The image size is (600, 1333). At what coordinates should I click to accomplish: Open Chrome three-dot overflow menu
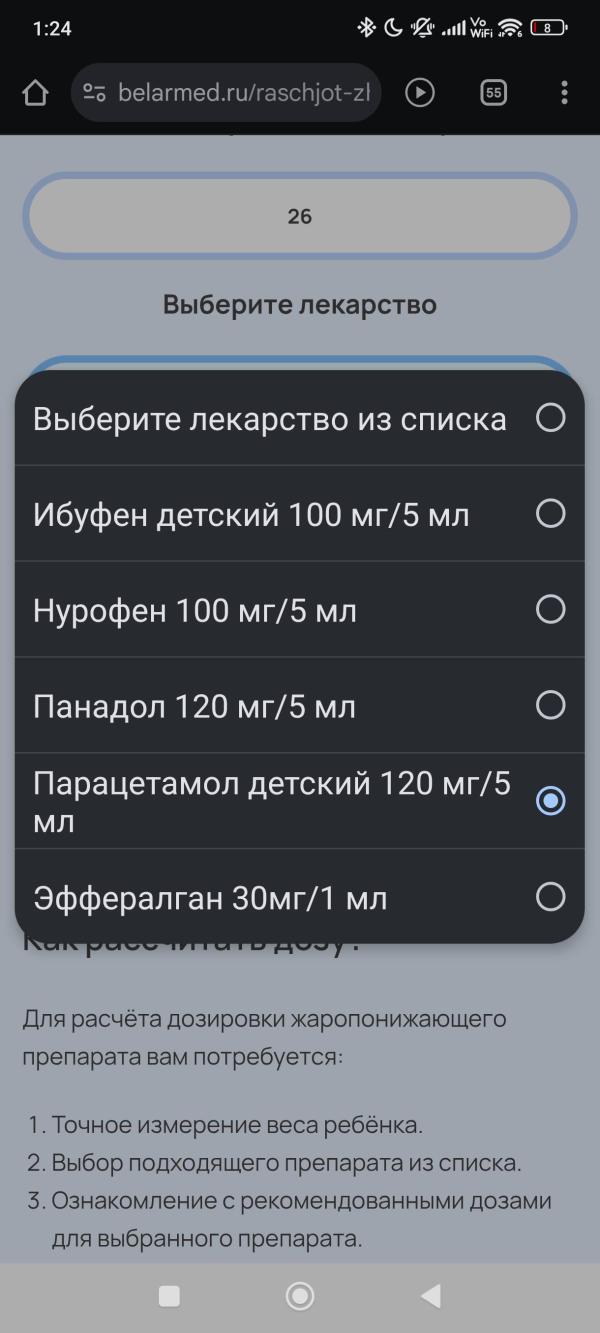pyautogui.click(x=565, y=93)
